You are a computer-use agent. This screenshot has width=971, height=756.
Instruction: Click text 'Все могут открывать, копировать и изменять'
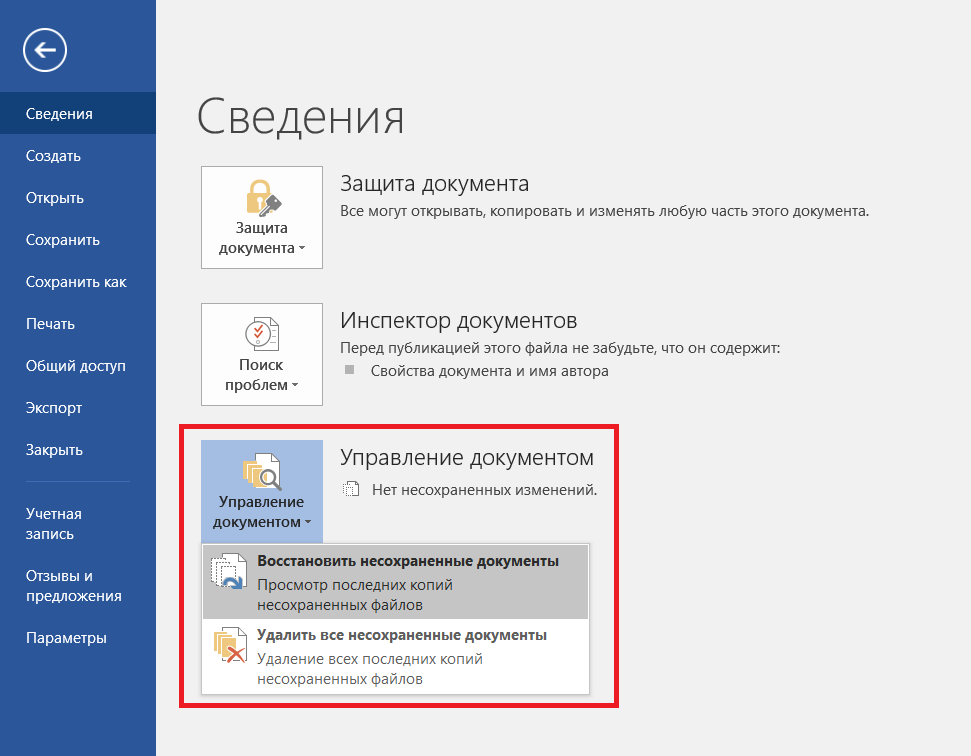tap(497, 211)
